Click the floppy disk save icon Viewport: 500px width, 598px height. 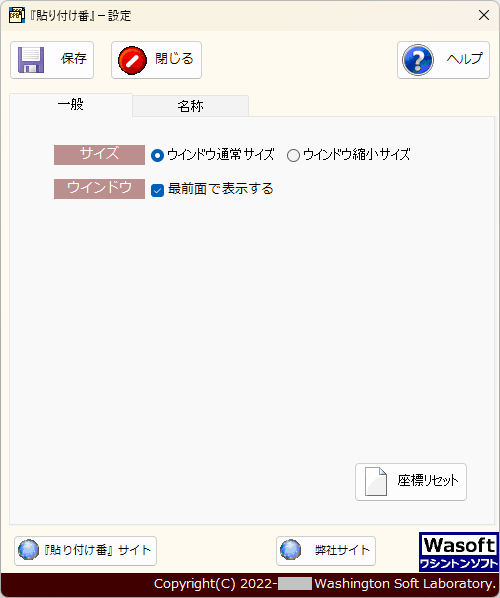(x=31, y=60)
